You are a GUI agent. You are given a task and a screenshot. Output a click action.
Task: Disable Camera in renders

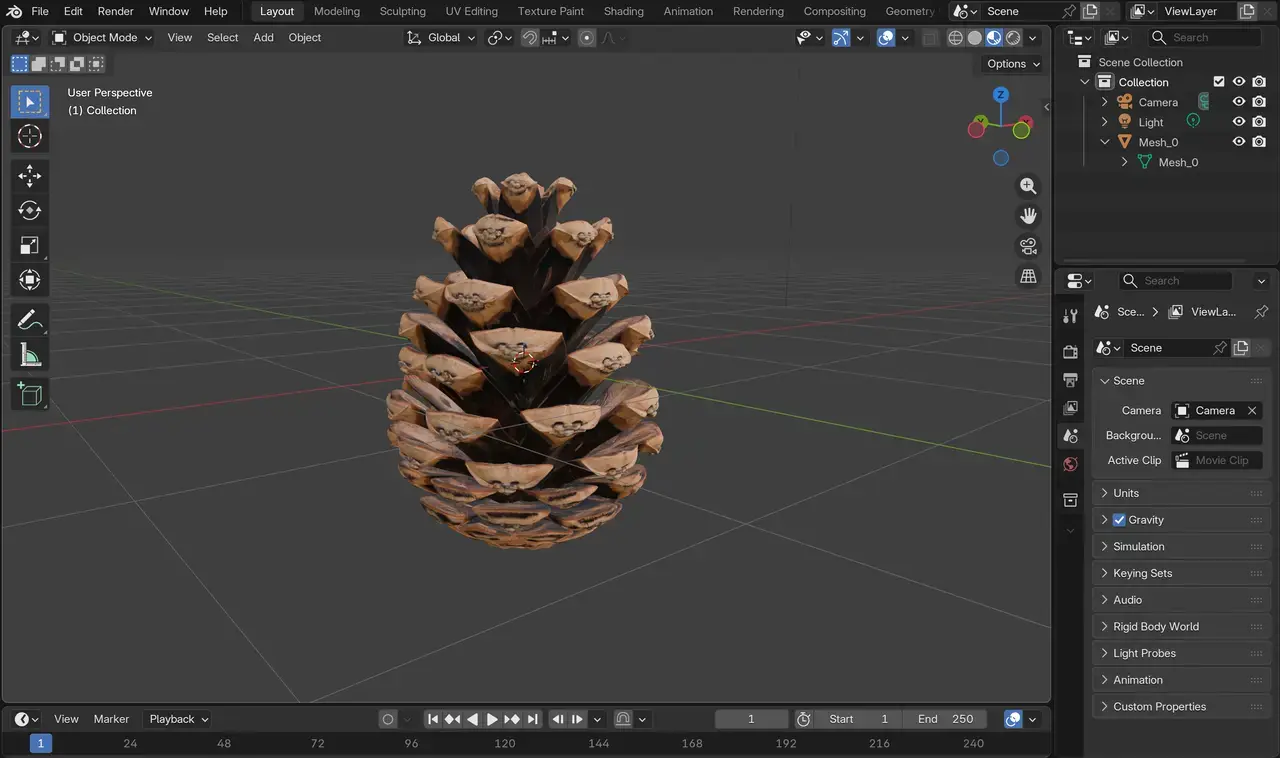coord(1259,102)
